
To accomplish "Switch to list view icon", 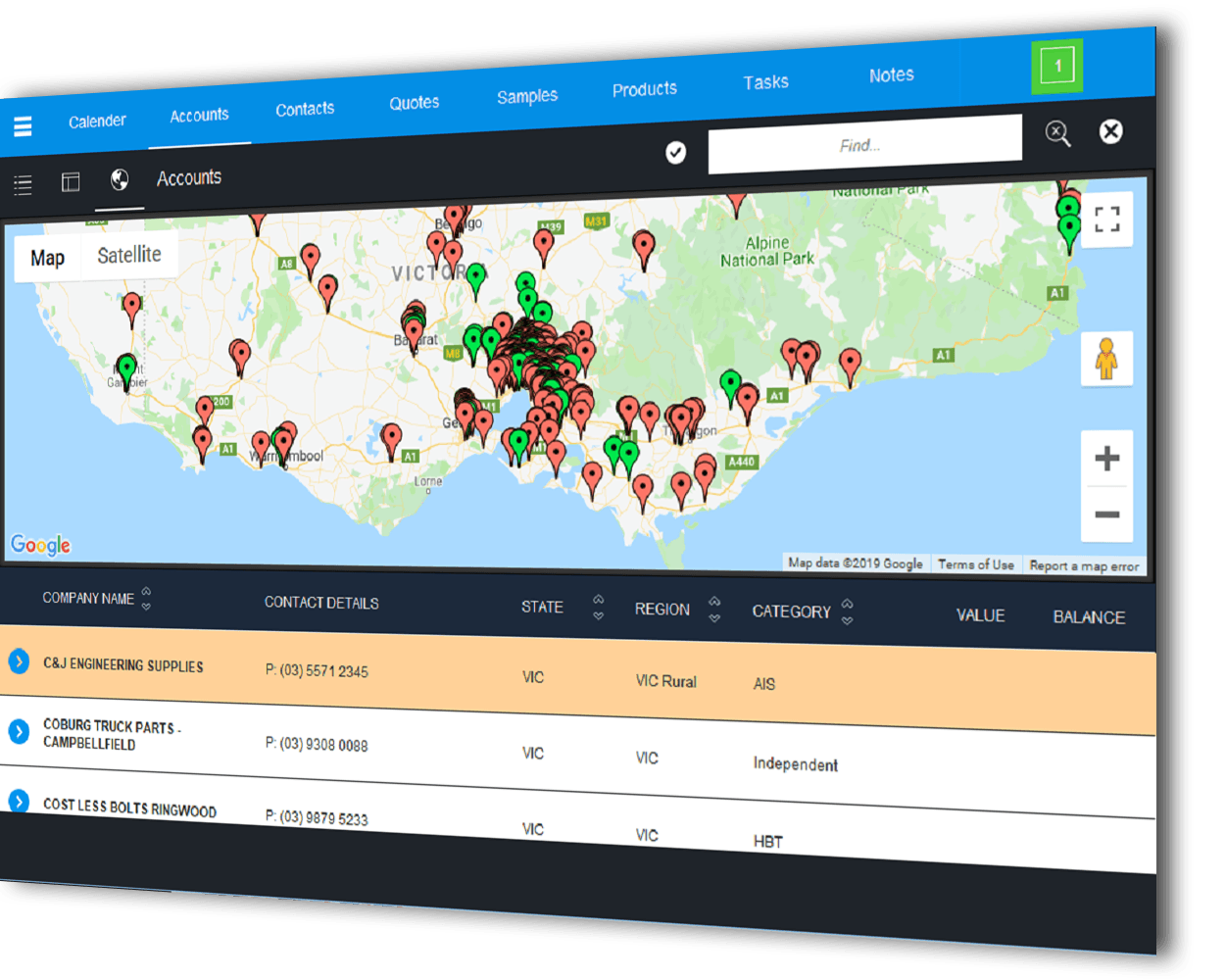I will 23,184.
